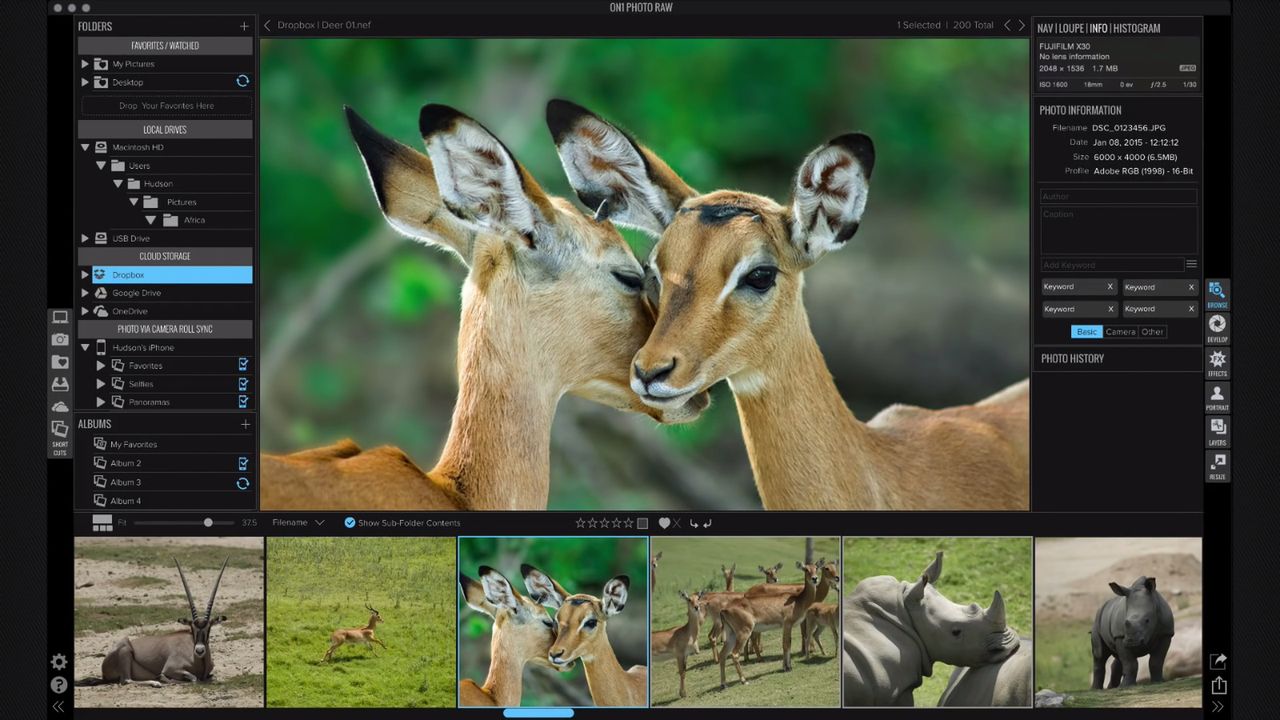Select the Basic metadata tab

point(1086,332)
